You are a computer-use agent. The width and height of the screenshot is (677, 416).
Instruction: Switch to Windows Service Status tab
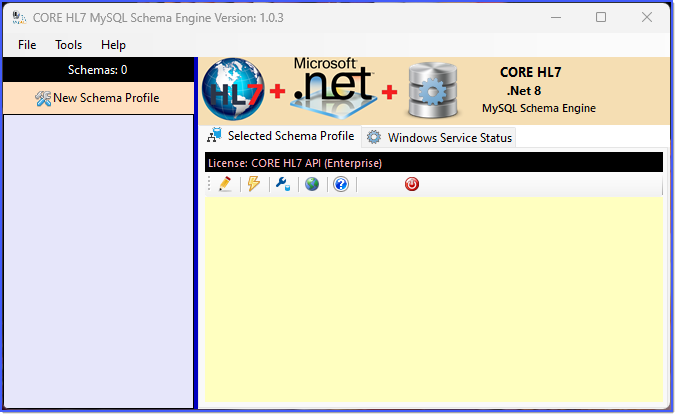coord(439,138)
